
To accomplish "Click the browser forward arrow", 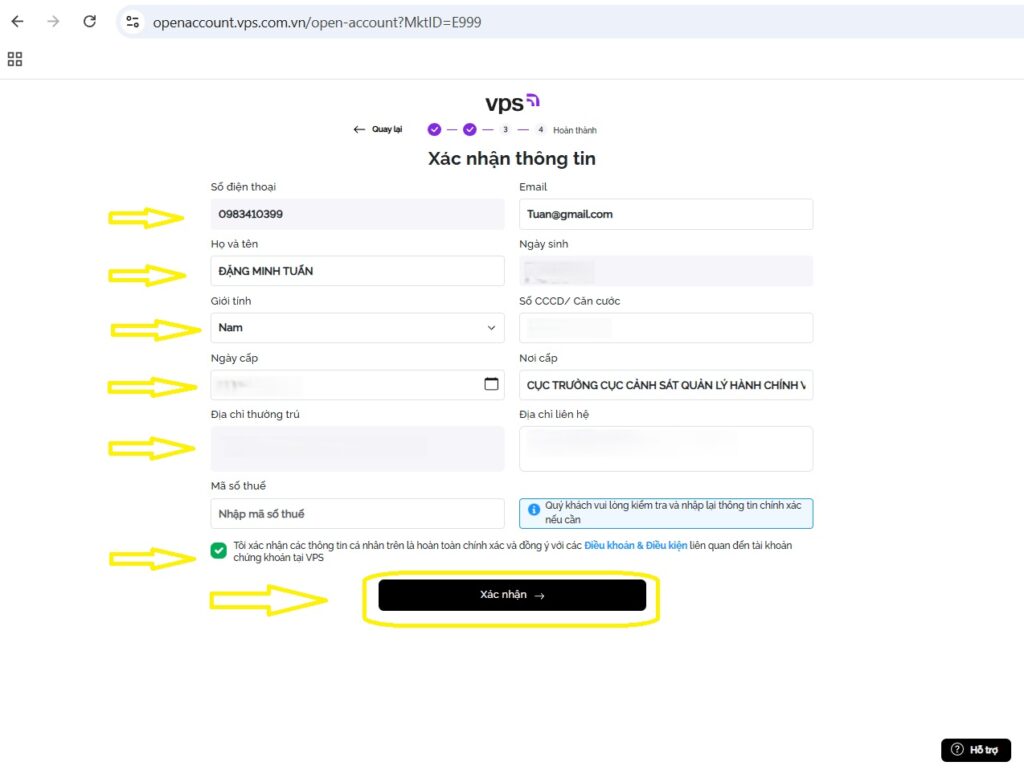I will (x=54, y=22).
